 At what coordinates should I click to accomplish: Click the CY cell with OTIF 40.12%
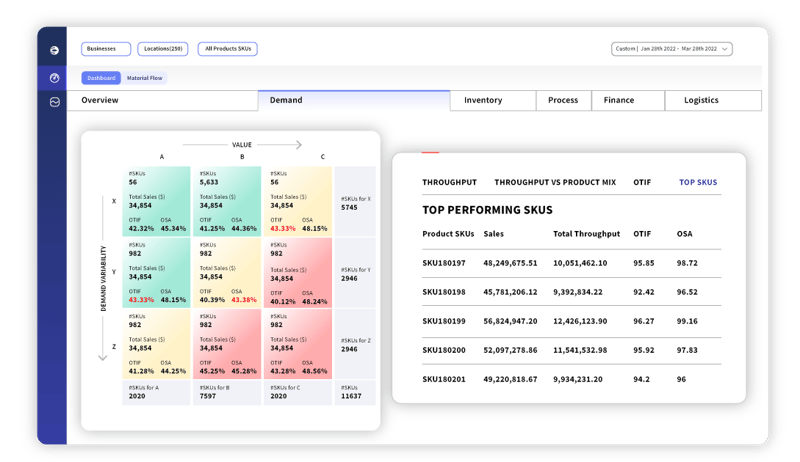pyautogui.click(x=298, y=272)
